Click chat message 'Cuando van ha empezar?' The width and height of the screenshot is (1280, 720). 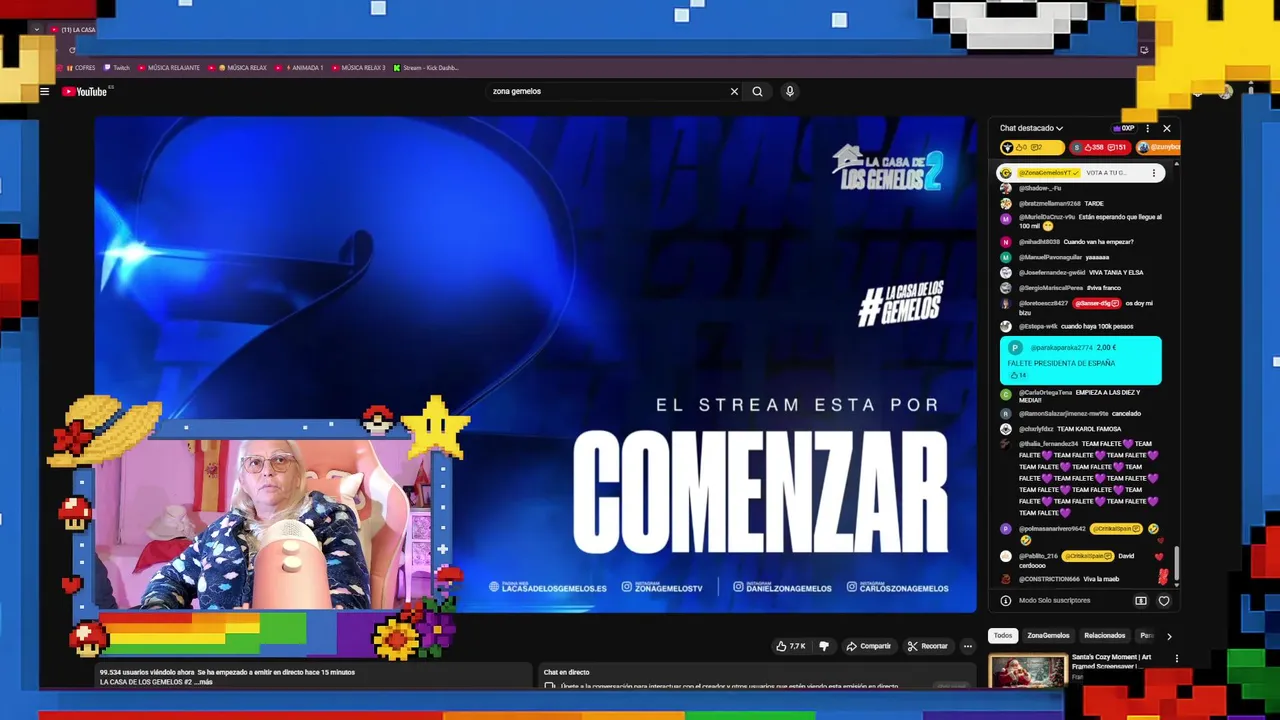point(1098,242)
